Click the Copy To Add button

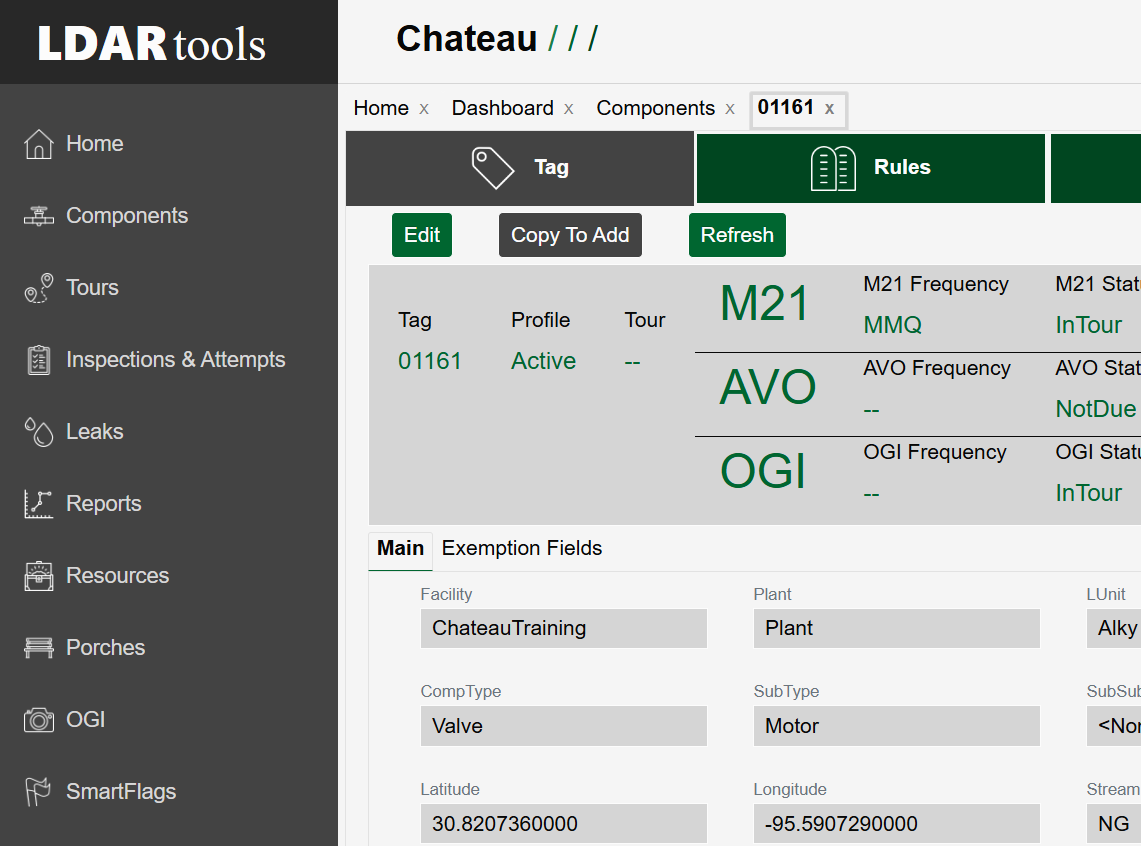click(x=570, y=235)
